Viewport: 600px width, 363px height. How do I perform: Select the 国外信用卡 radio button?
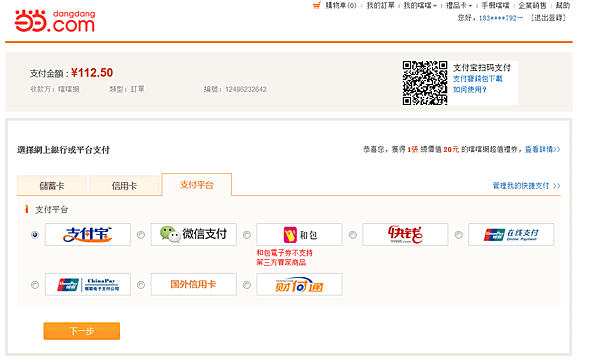click(141, 285)
